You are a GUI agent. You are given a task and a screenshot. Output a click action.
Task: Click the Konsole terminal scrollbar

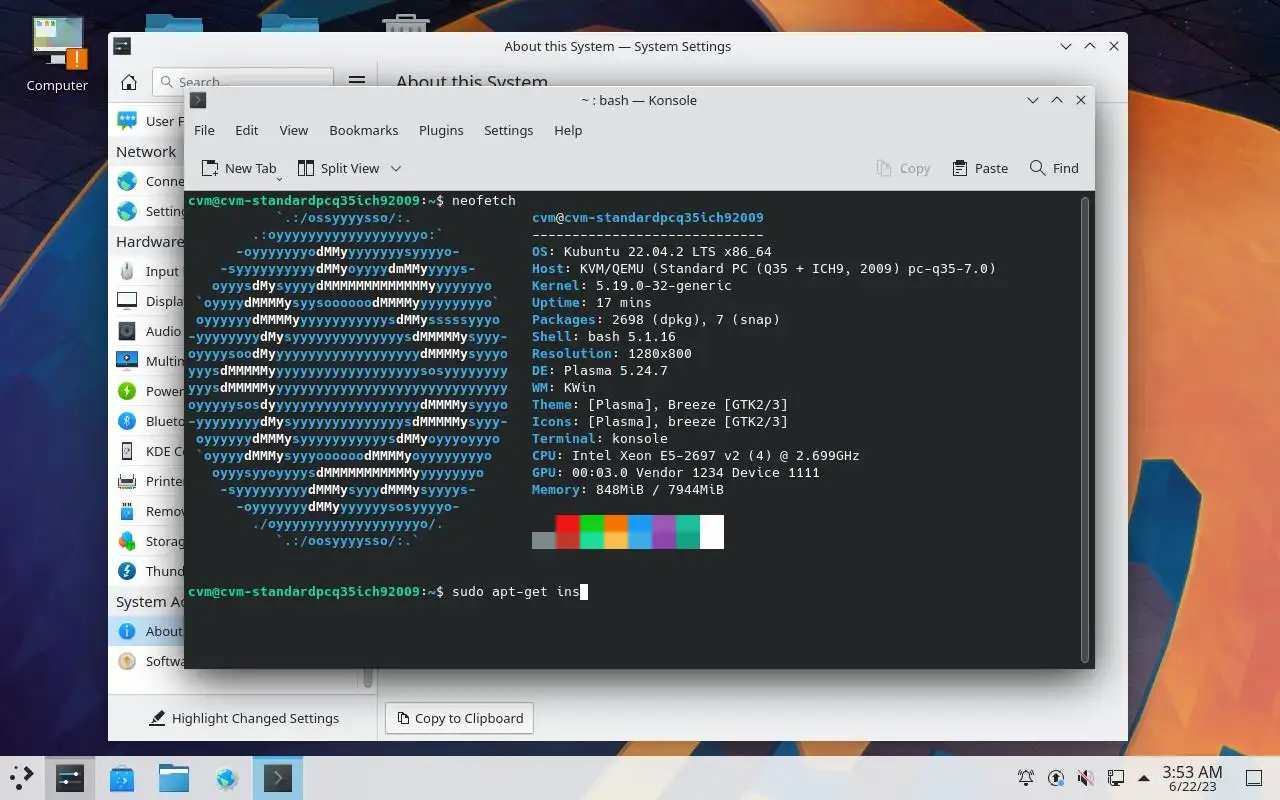[x=1085, y=430]
